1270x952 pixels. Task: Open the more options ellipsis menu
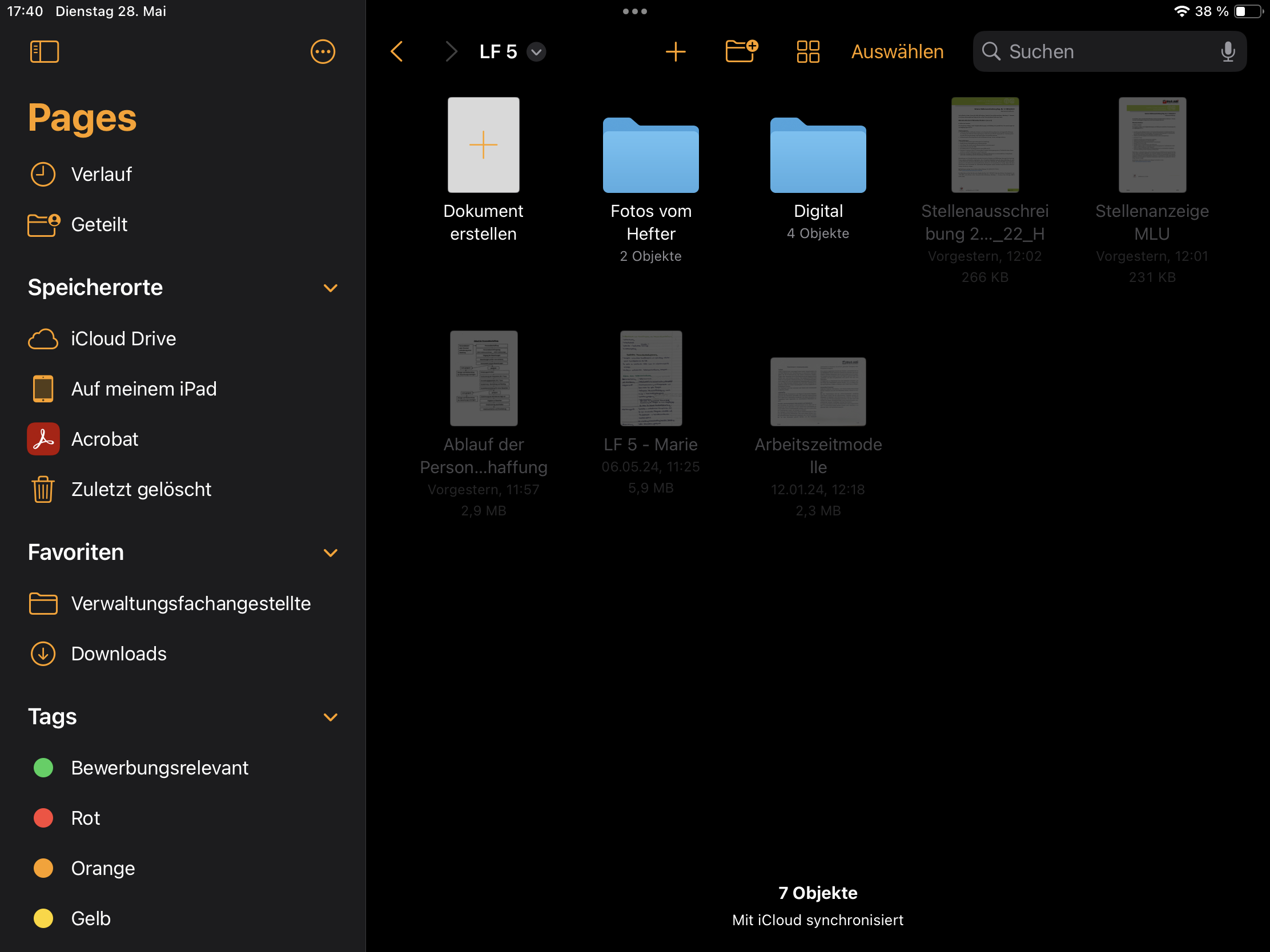click(x=323, y=51)
